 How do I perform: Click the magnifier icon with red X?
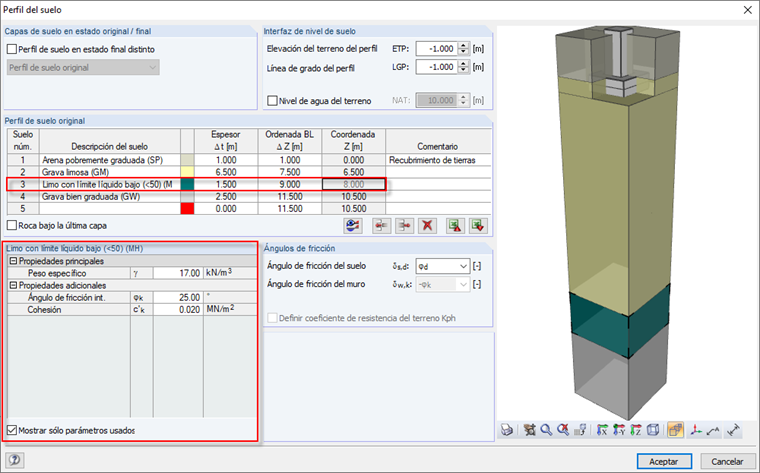point(563,429)
